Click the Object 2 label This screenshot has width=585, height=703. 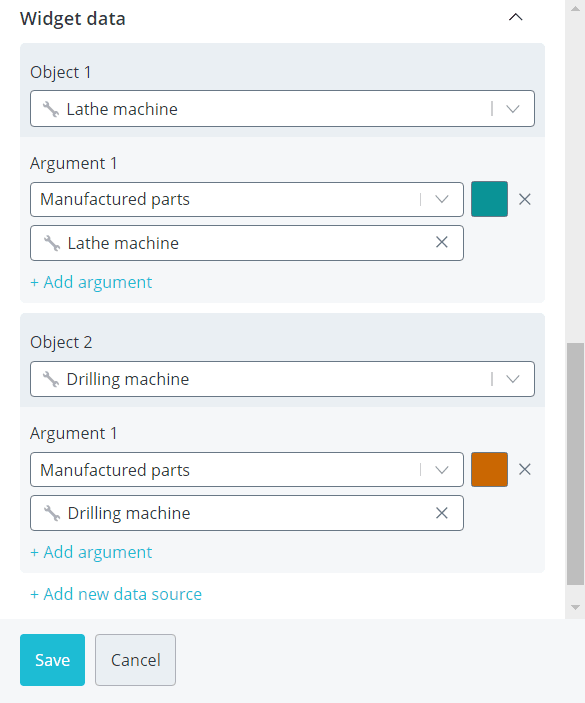61,342
